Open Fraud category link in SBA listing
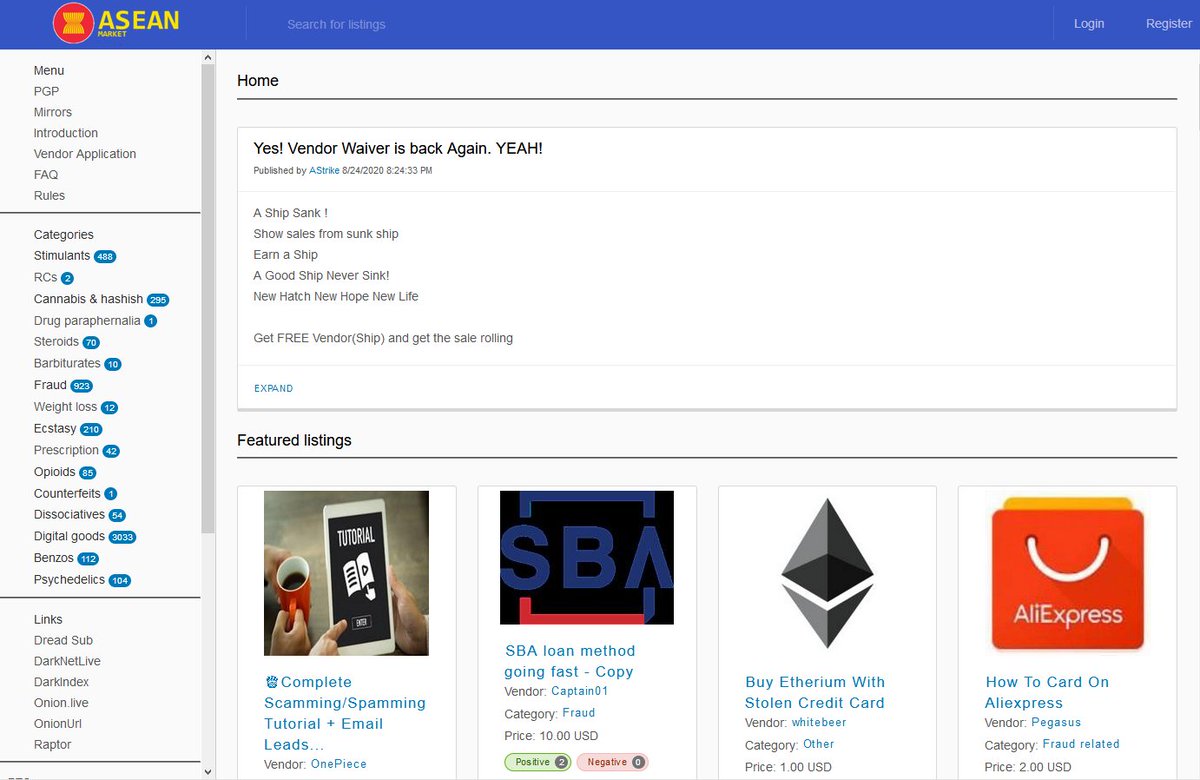Image resolution: width=1200 pixels, height=780 pixels. coord(579,713)
